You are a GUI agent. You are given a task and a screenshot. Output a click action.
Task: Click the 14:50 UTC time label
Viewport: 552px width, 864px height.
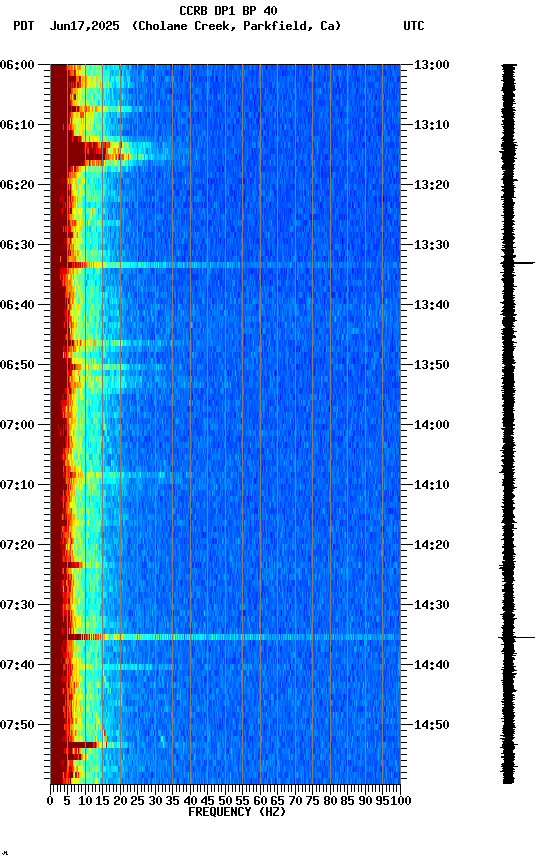click(432, 725)
